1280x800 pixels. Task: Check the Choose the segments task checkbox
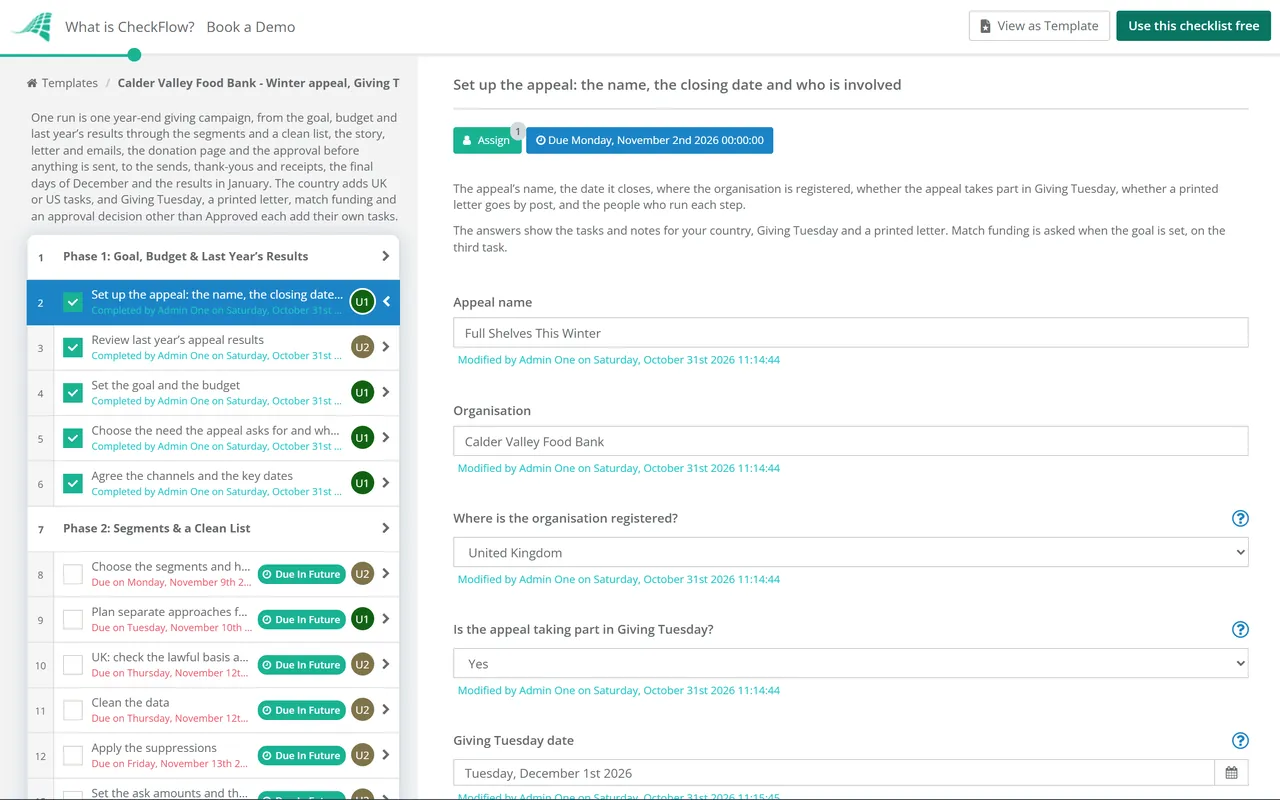click(73, 574)
